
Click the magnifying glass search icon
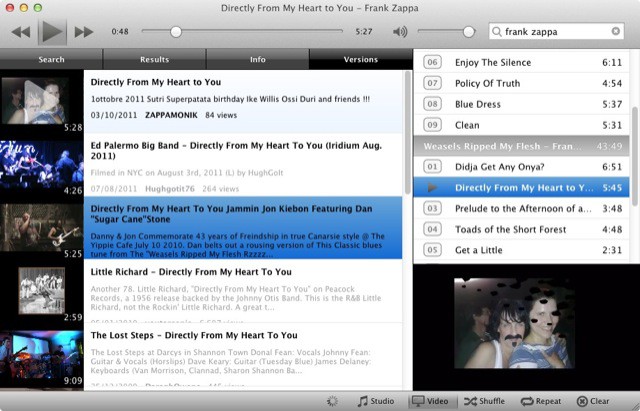tap(497, 32)
